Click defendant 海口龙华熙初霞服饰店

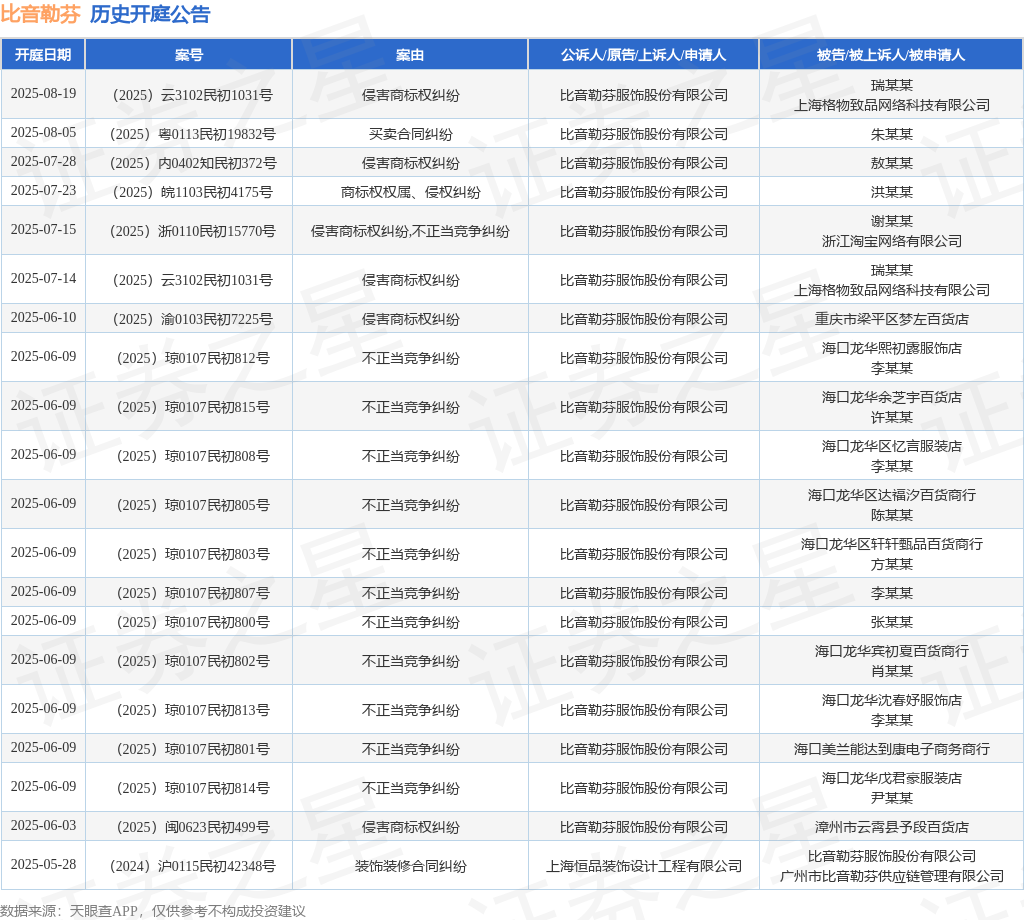(891, 348)
